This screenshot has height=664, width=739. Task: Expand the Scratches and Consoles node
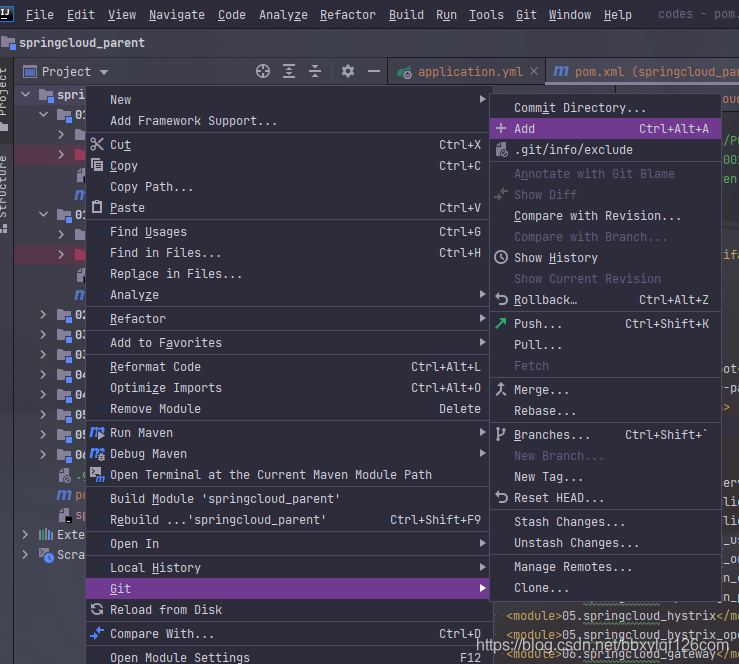(x=25, y=555)
